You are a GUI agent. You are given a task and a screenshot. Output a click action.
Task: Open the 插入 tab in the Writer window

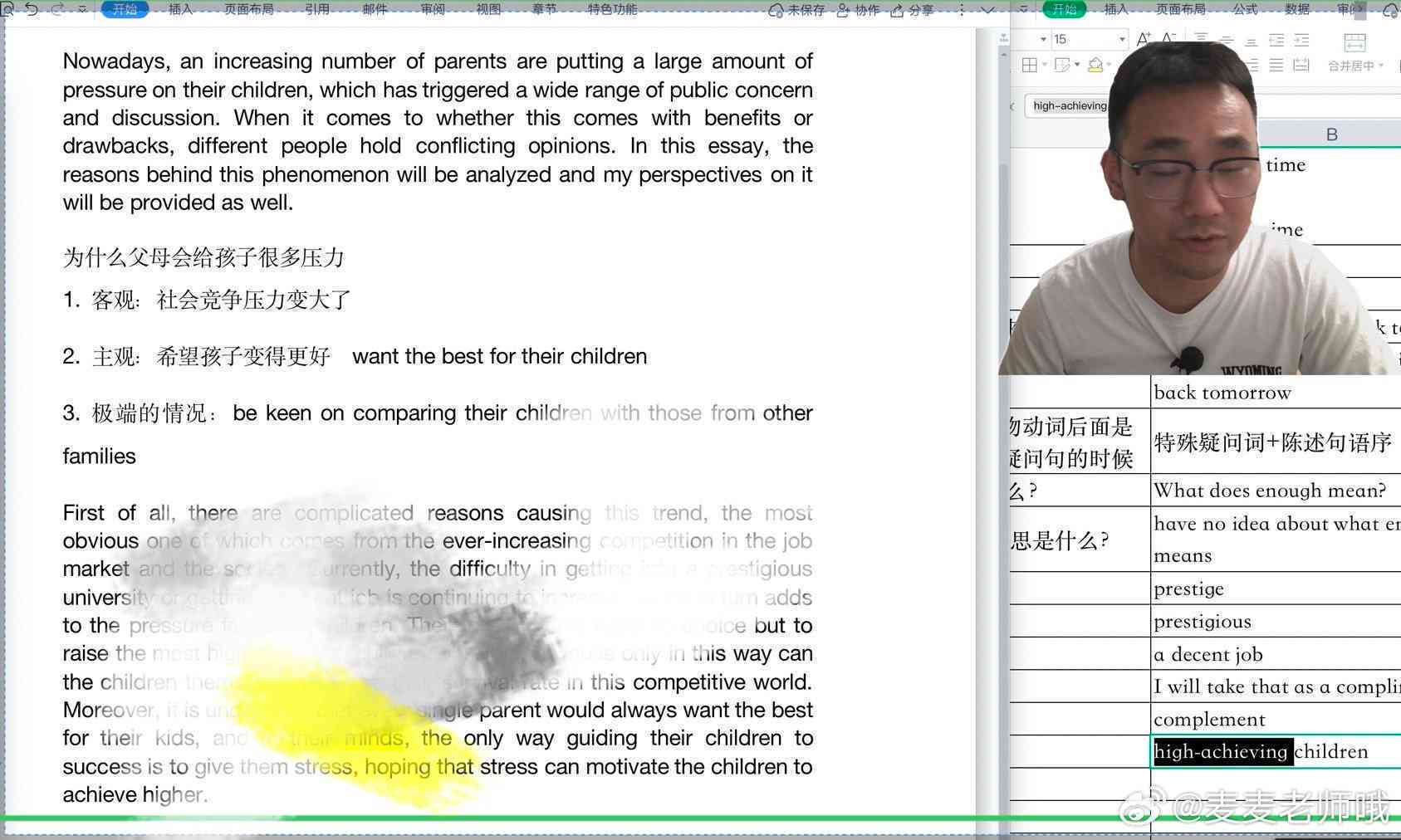[x=180, y=9]
